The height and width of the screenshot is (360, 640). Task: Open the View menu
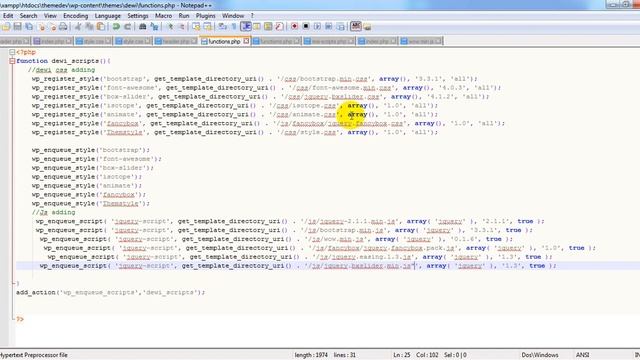coord(50,16)
